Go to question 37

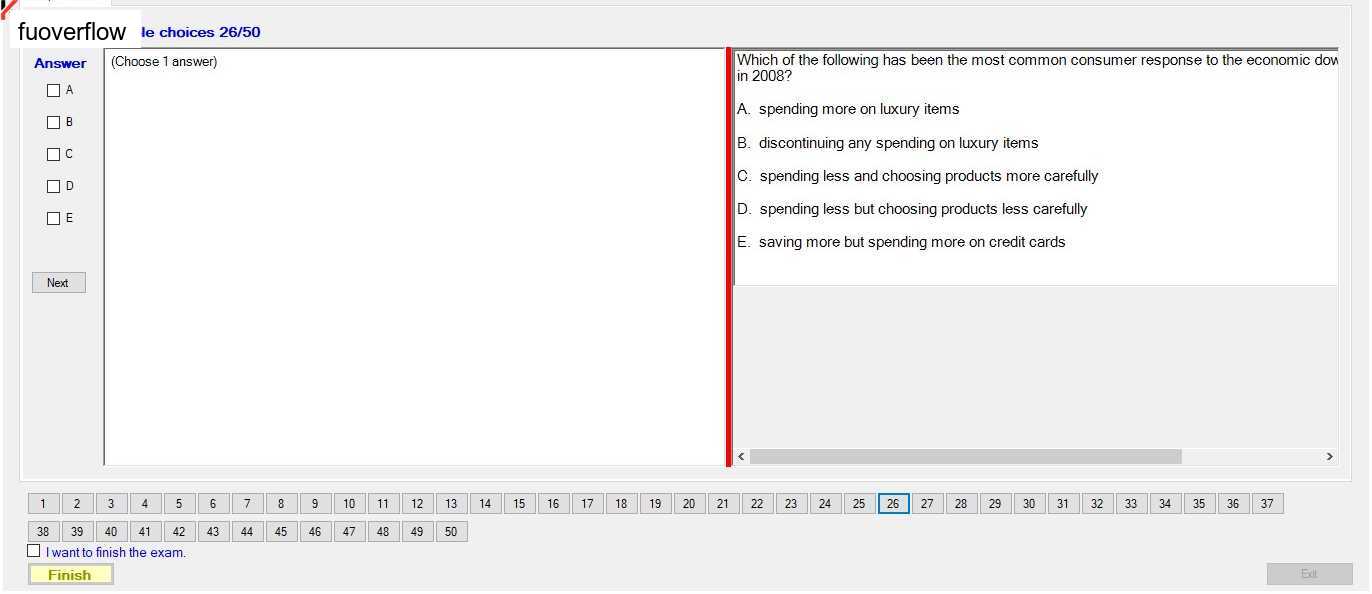tap(1267, 504)
